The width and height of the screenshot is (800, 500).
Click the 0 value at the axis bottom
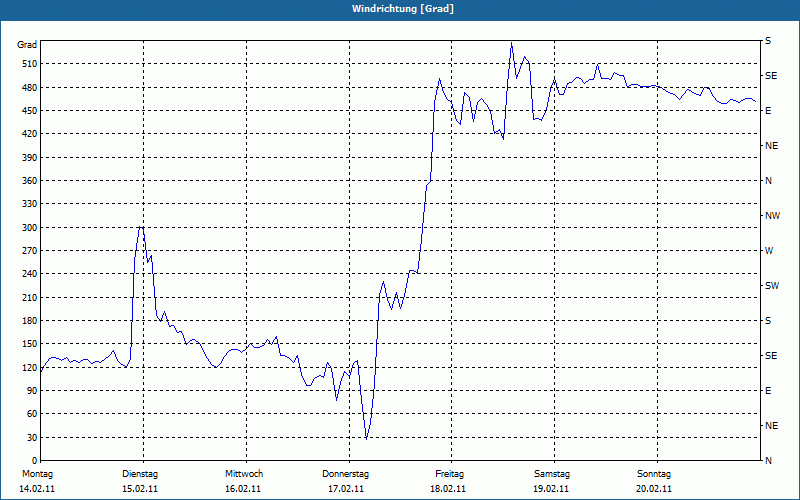(33, 461)
